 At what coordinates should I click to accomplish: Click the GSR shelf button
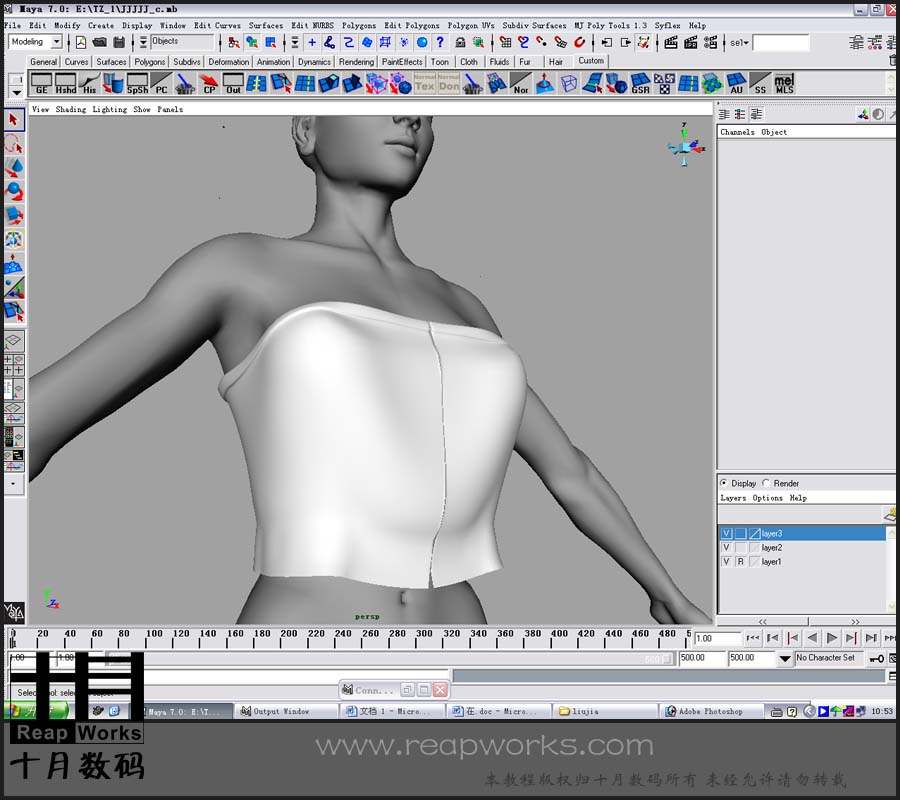(x=640, y=84)
